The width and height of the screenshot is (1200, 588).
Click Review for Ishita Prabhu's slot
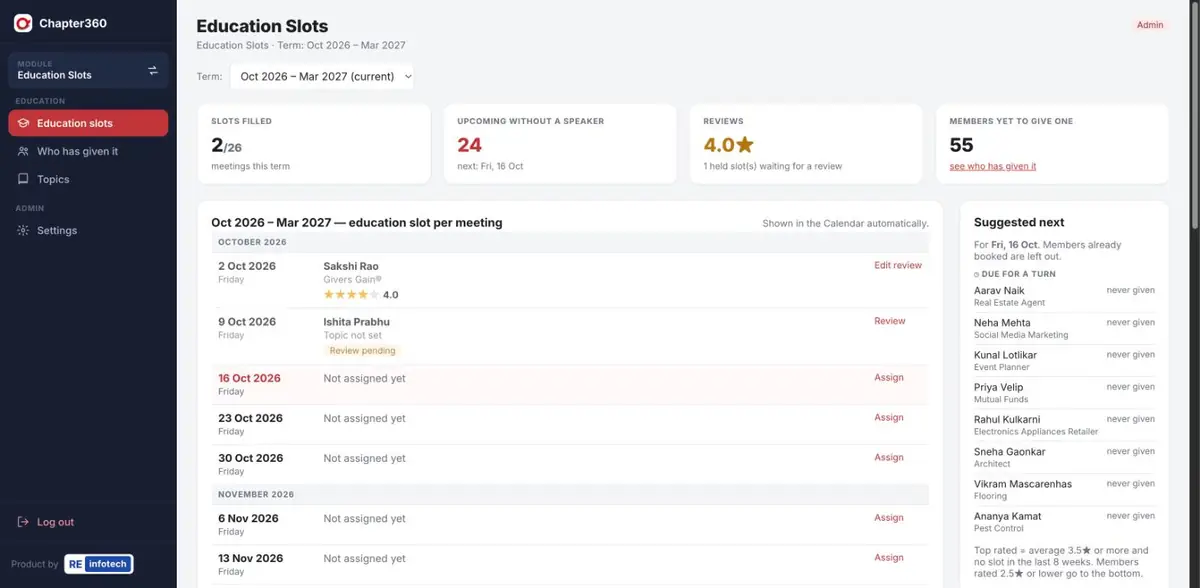click(890, 321)
